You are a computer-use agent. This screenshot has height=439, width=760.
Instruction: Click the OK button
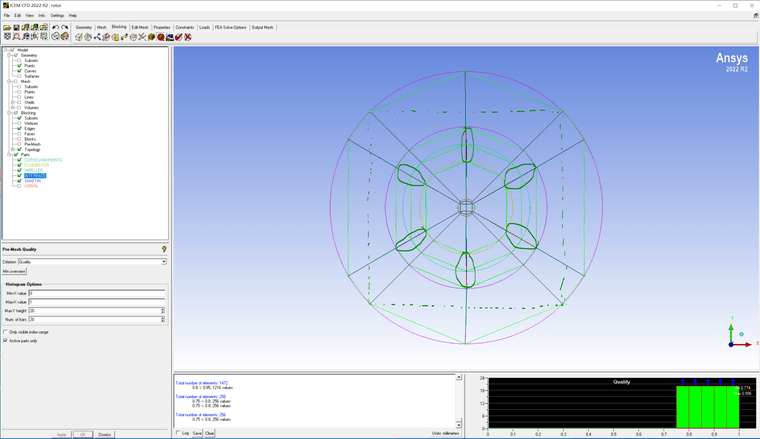tap(83, 435)
